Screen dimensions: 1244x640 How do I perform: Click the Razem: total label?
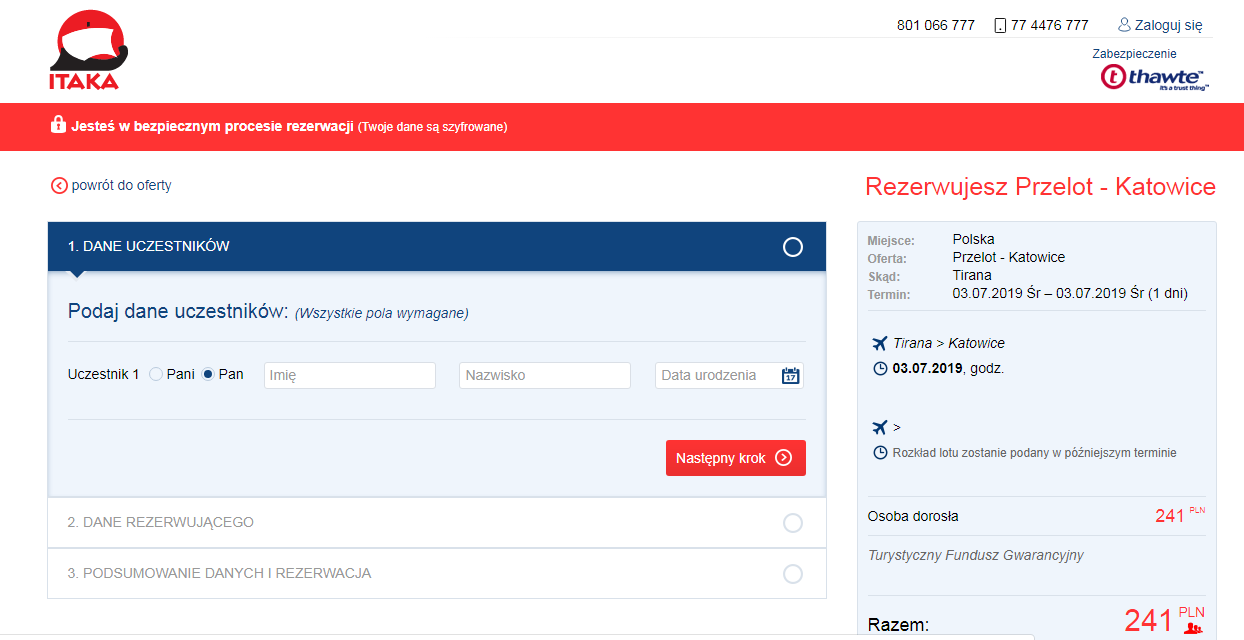[x=898, y=625]
